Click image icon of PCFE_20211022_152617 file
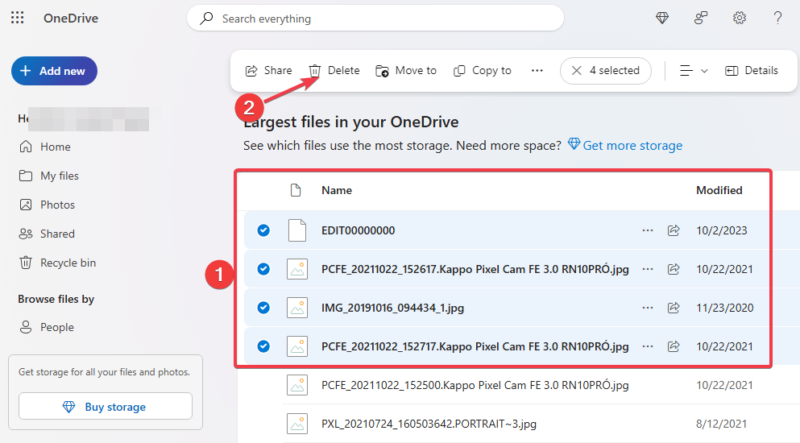The height and width of the screenshot is (443, 800). [297, 269]
